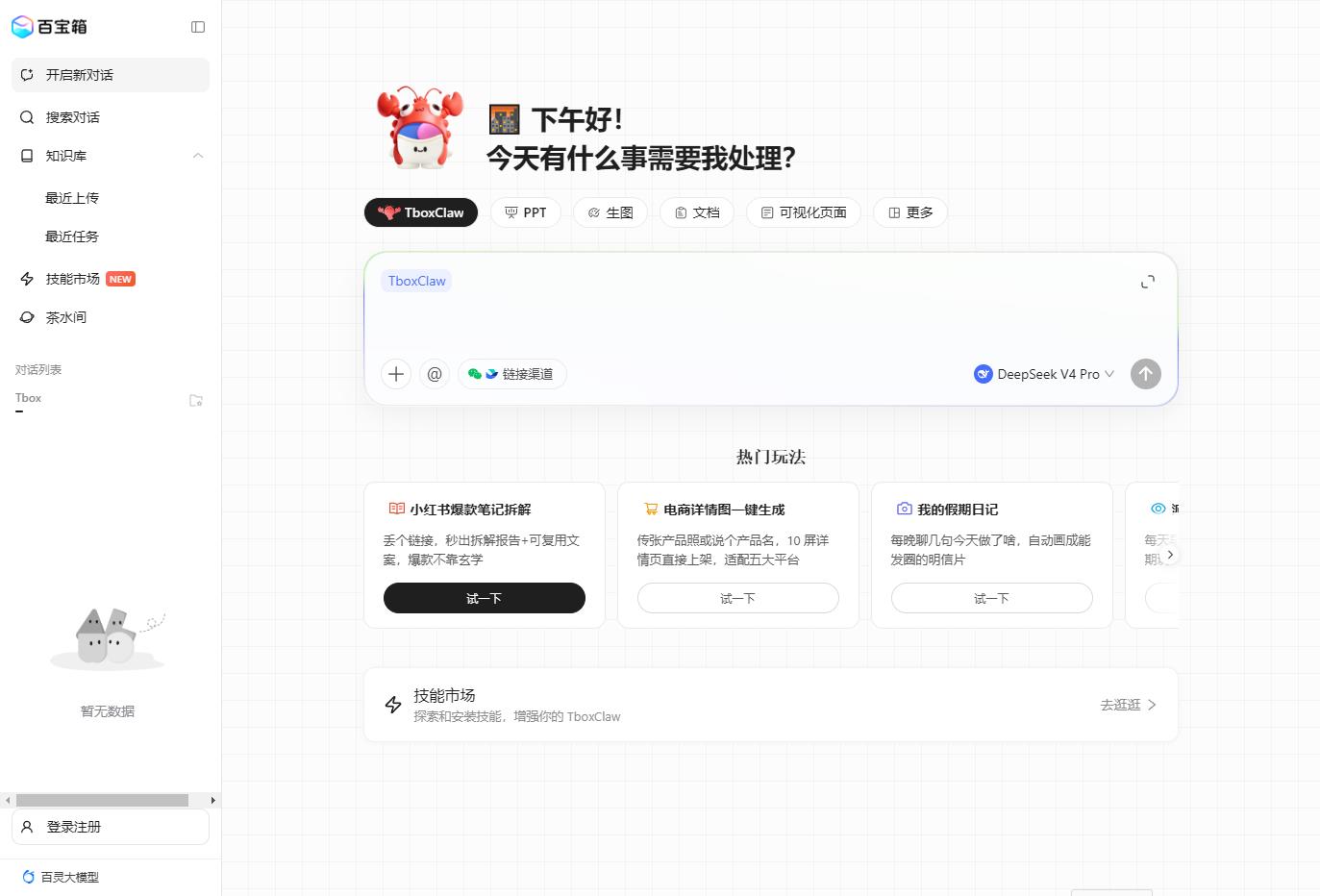Expand the input box with fullscreen icon
1320x896 pixels.
pos(1148,282)
